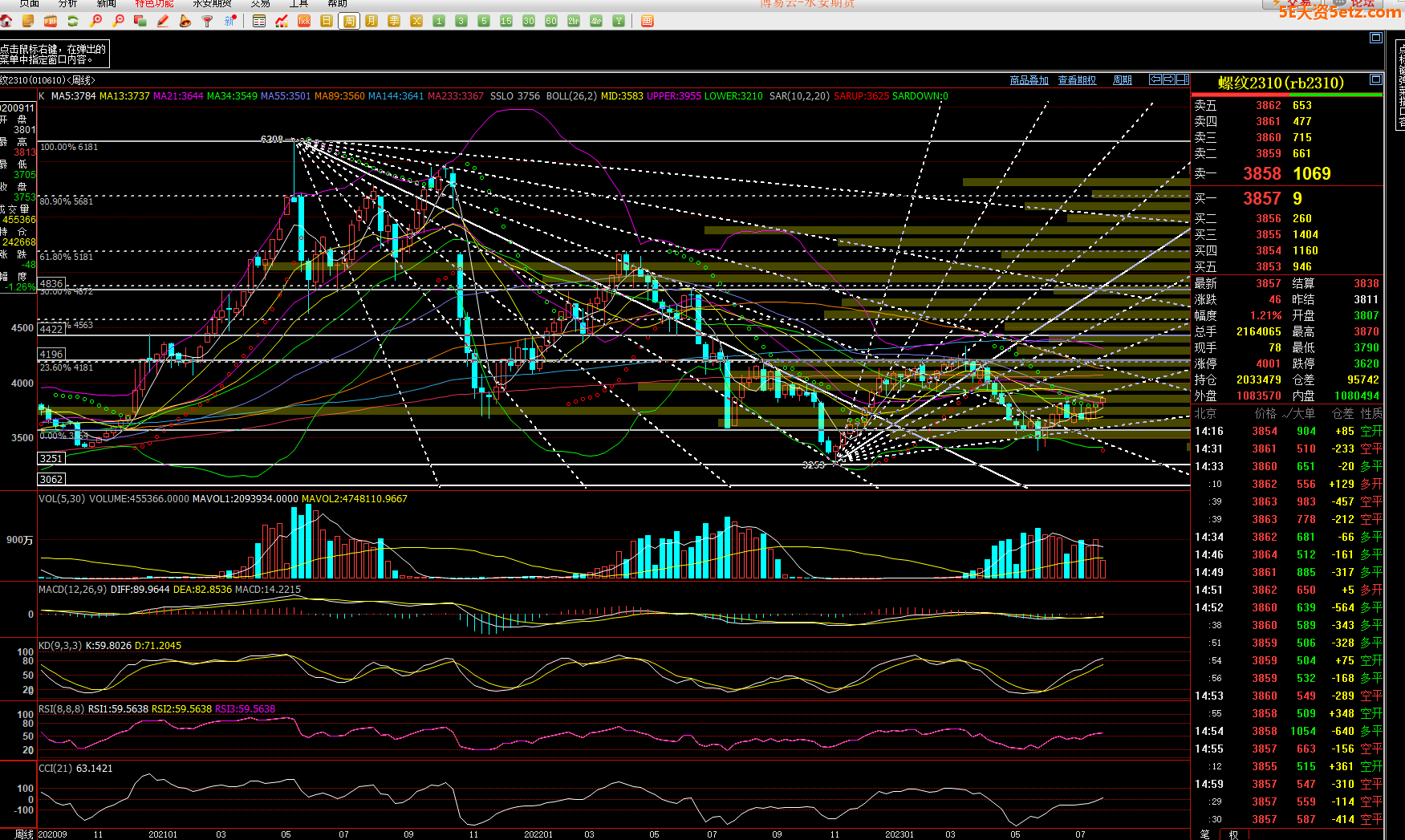Select the 1-minute period button
This screenshot has width=1405, height=840.
click(439, 21)
